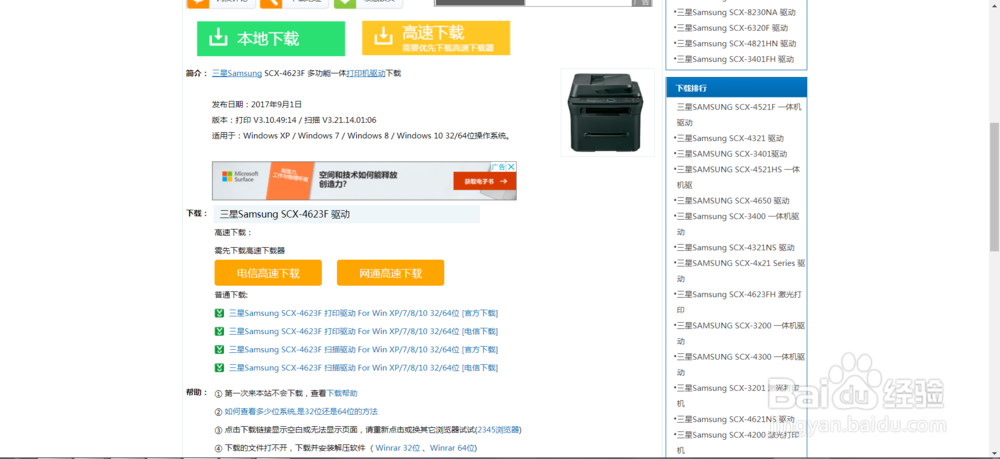Click green download icon for 扫描驱动 [官方下载]

(219, 349)
